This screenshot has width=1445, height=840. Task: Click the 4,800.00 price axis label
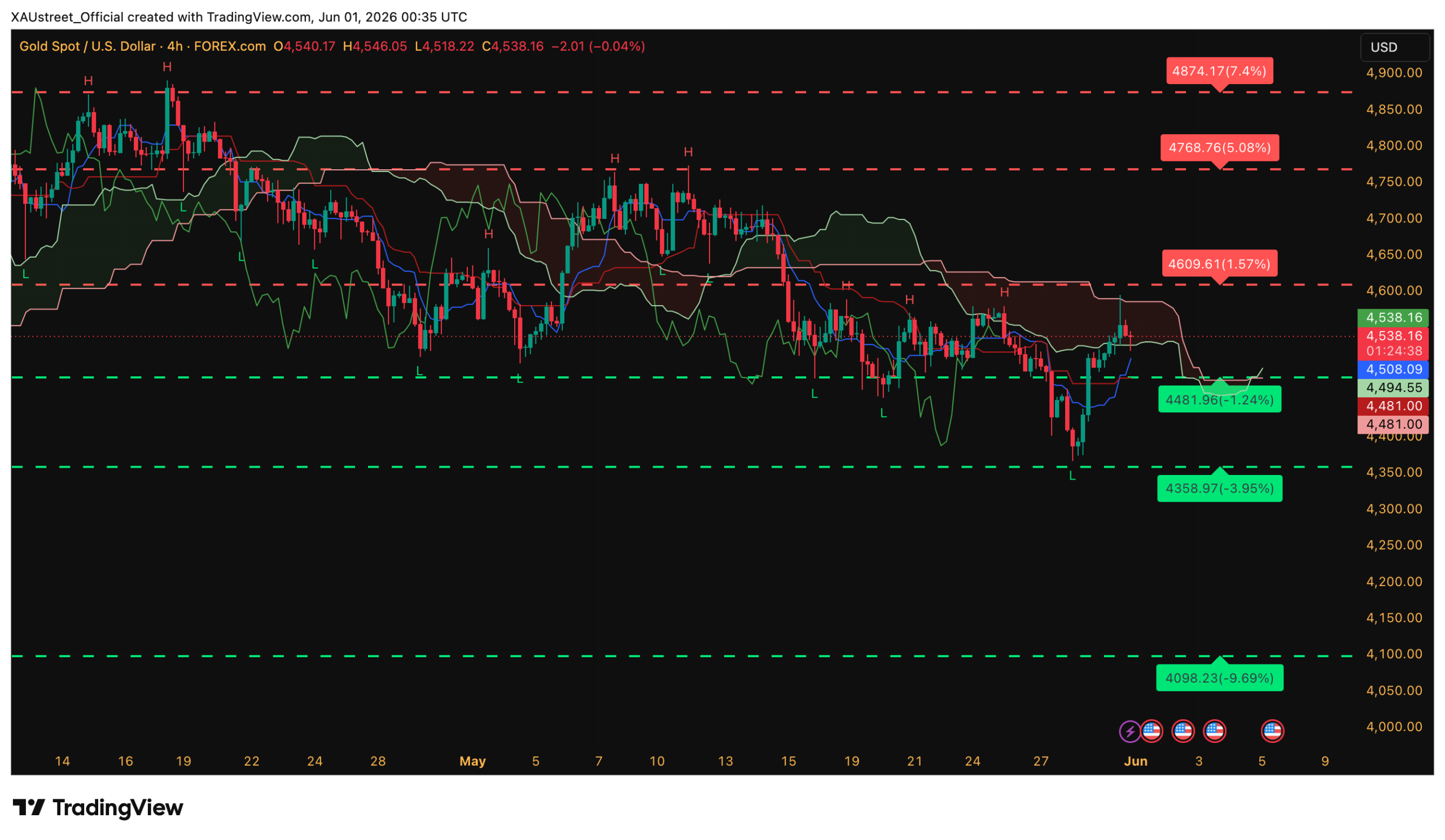click(1394, 146)
